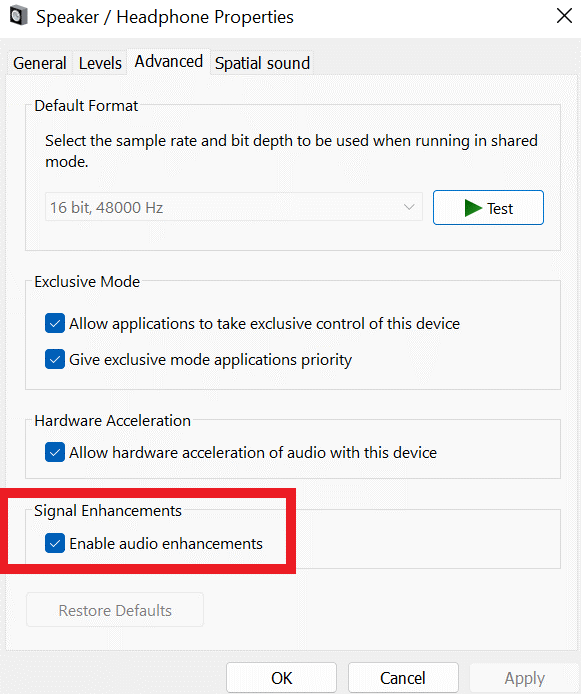Open the 16 bit, 48000 Hz combo box

pyautogui.click(x=234, y=207)
